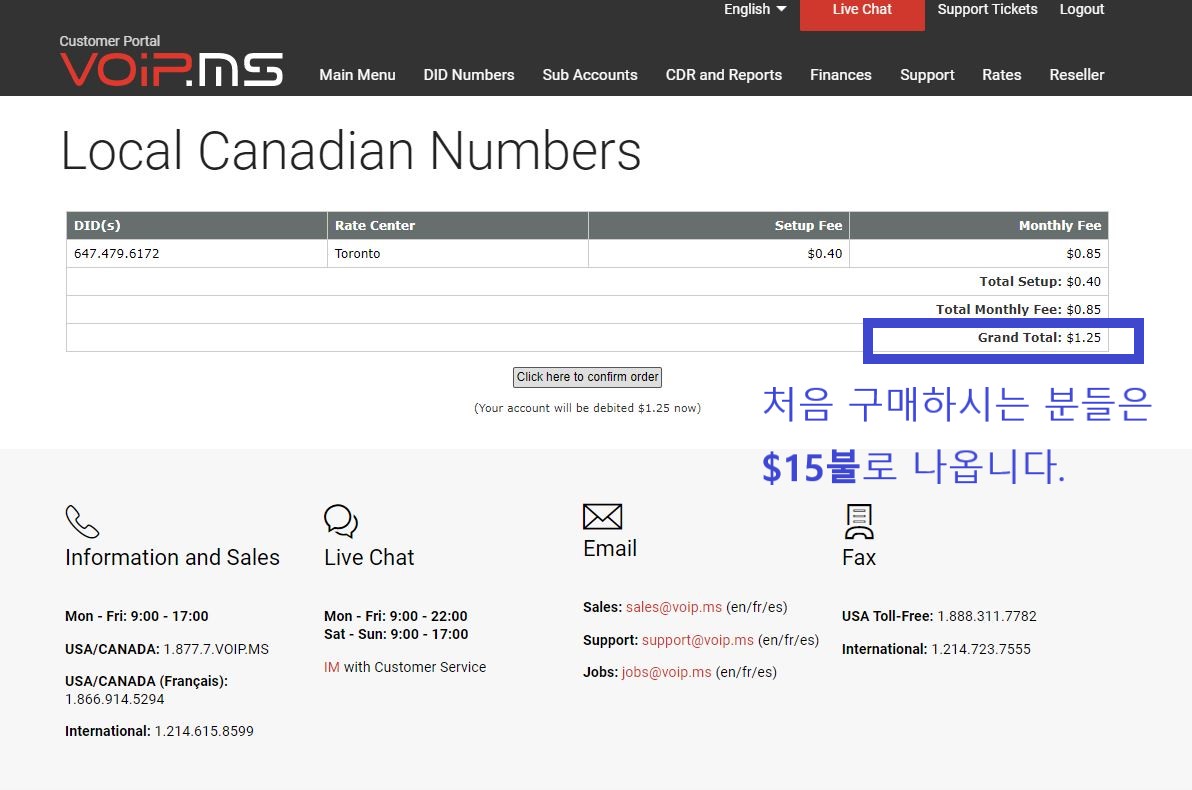Screen dimensions: 1192x790
Task: Click the phone icon above Information and Sales
Action: tap(82, 522)
